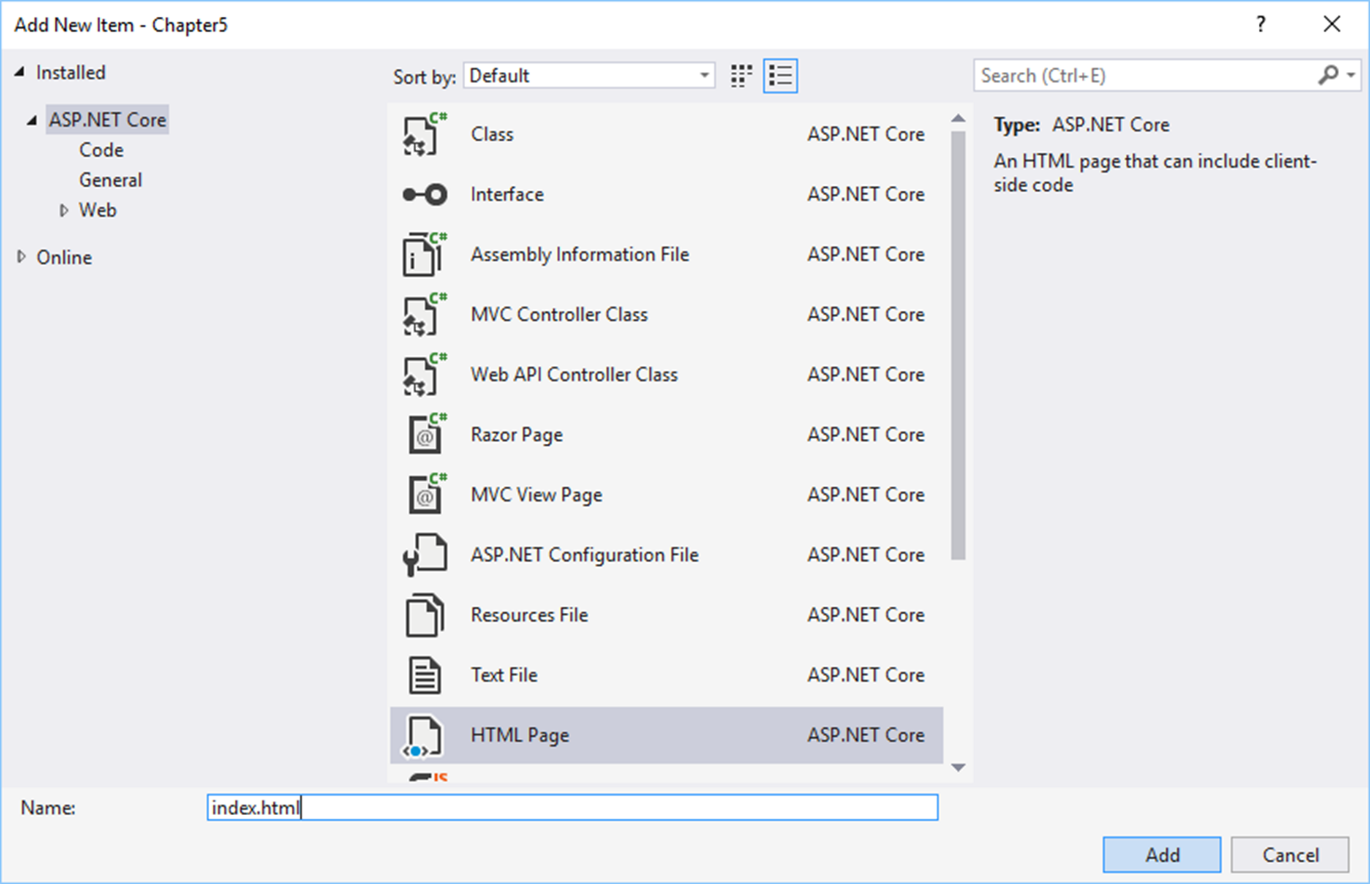The height and width of the screenshot is (884, 1370).
Task: Select the 'Razor Page' template name
Action: [x=517, y=435]
